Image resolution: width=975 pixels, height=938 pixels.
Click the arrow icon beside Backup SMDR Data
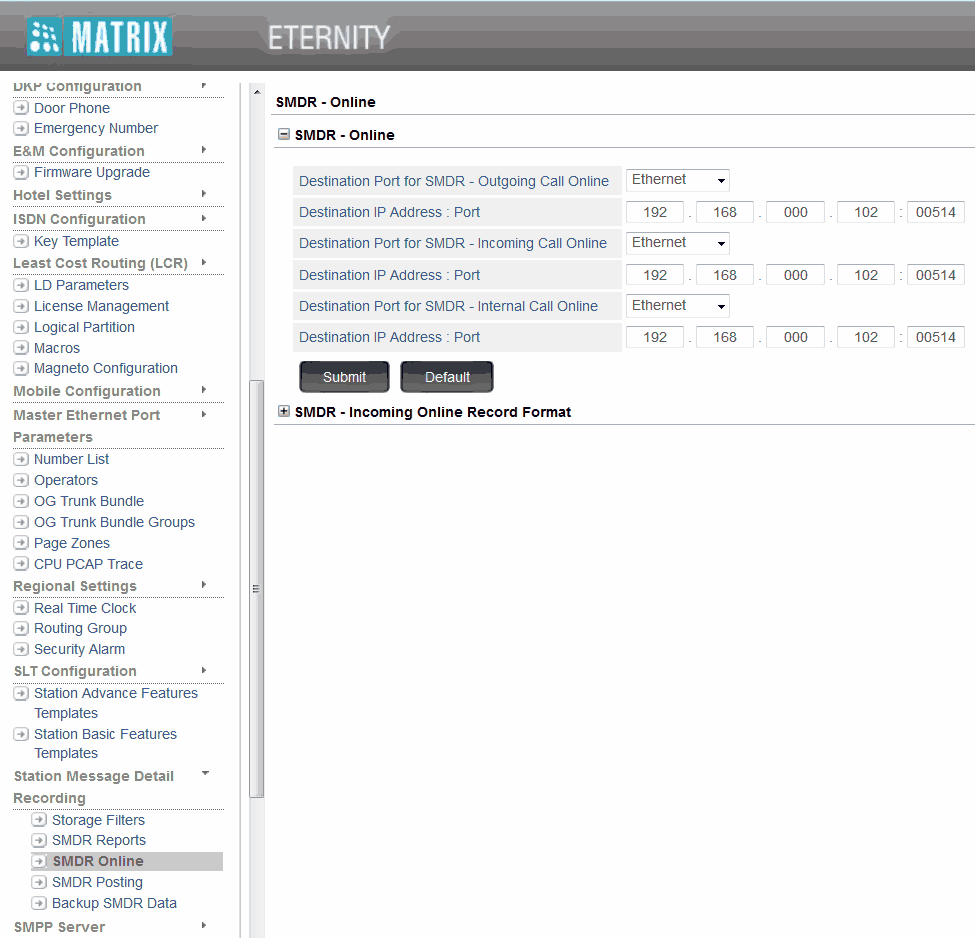click(x=39, y=903)
